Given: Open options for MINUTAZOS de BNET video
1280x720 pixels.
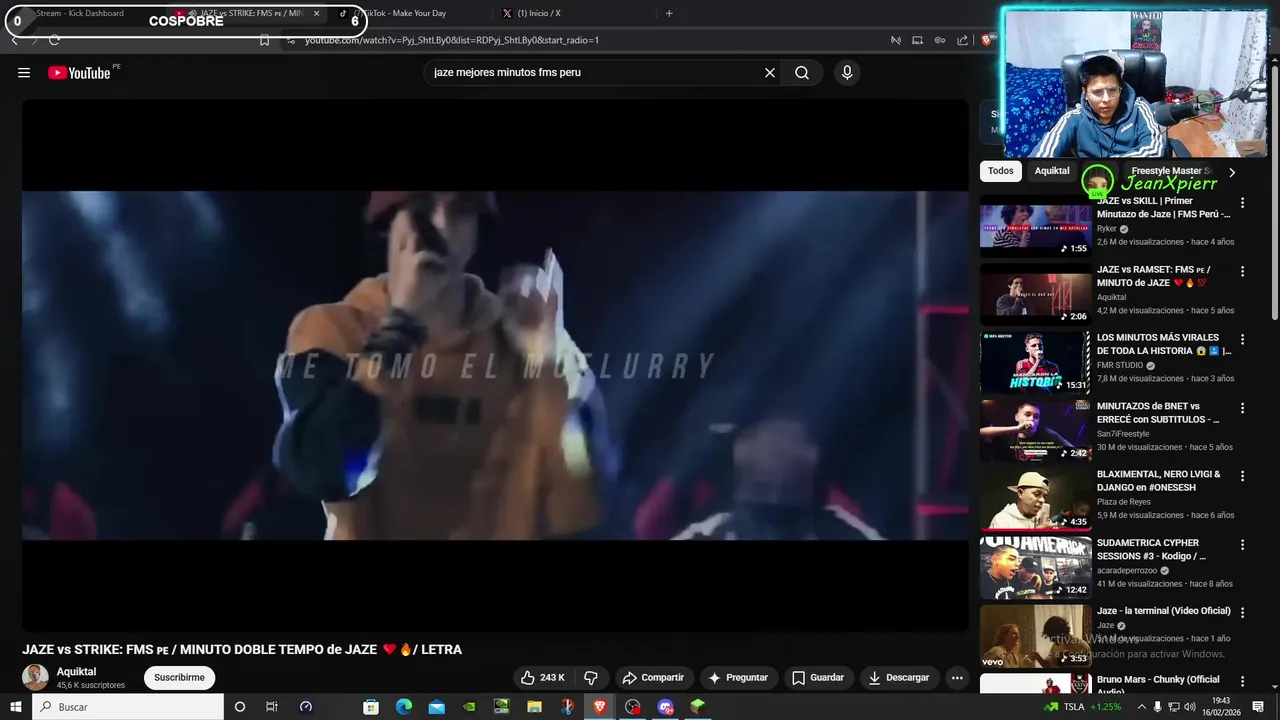Looking at the screenshot, I should point(1243,408).
